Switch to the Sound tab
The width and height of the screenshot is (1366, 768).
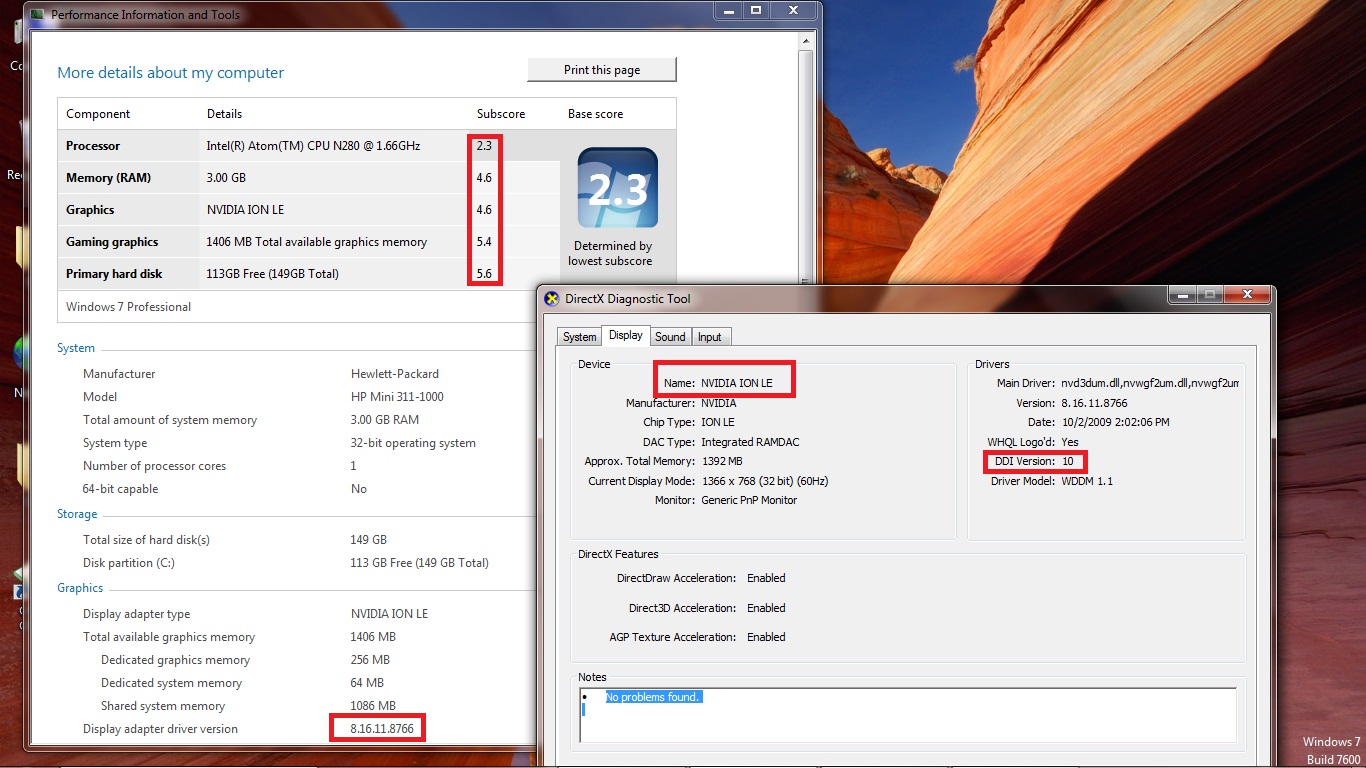point(670,337)
